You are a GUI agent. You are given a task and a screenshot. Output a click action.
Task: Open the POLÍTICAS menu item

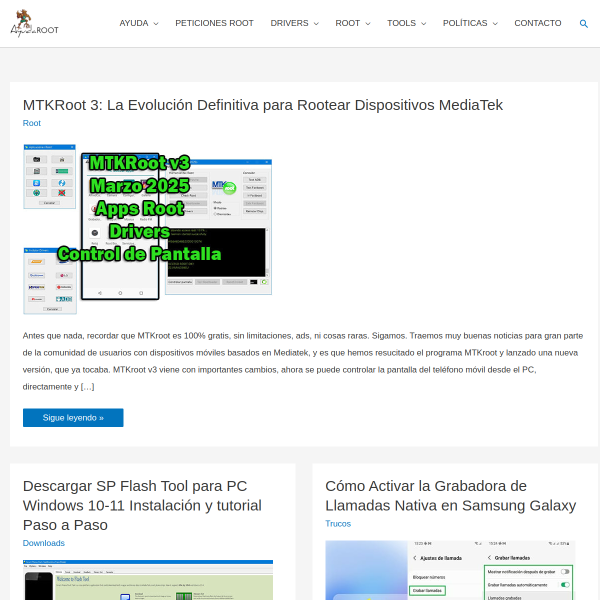(465, 23)
